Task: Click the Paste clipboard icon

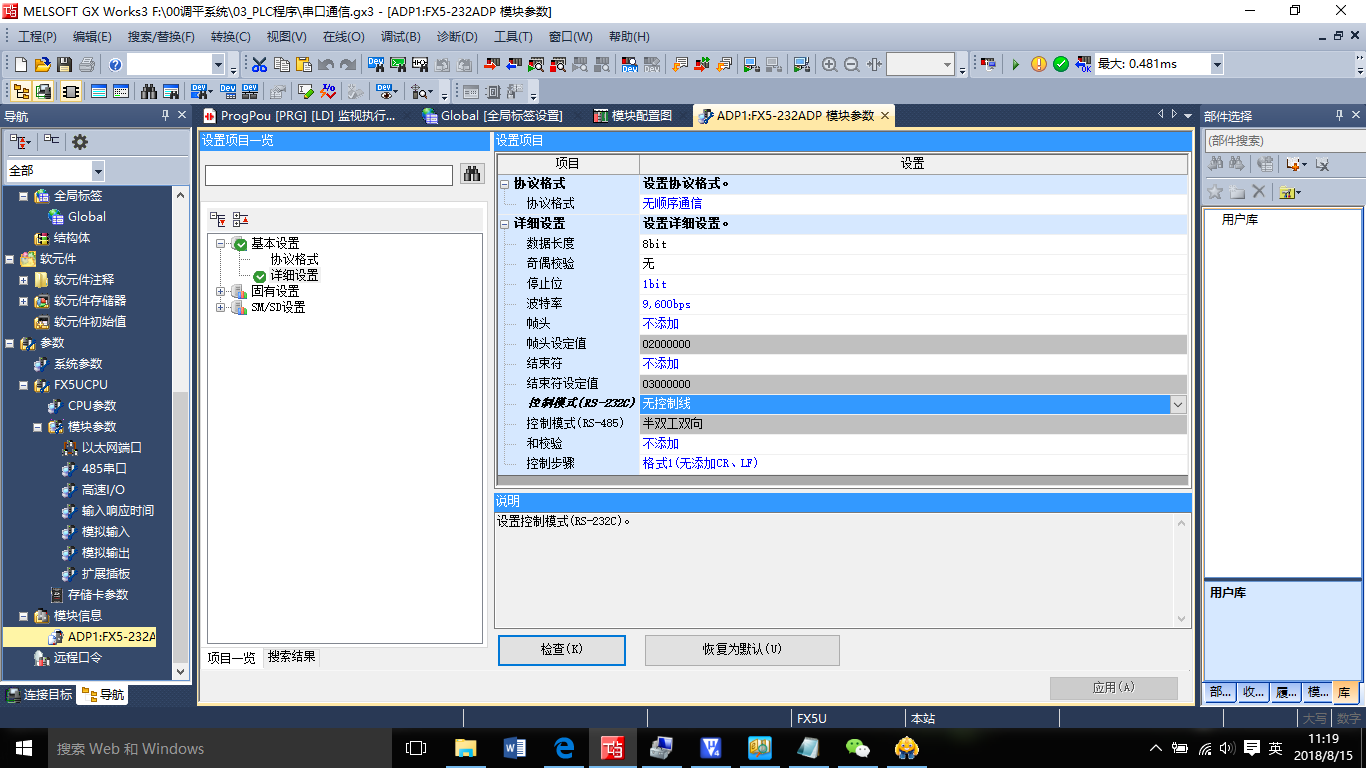Action: click(303, 65)
